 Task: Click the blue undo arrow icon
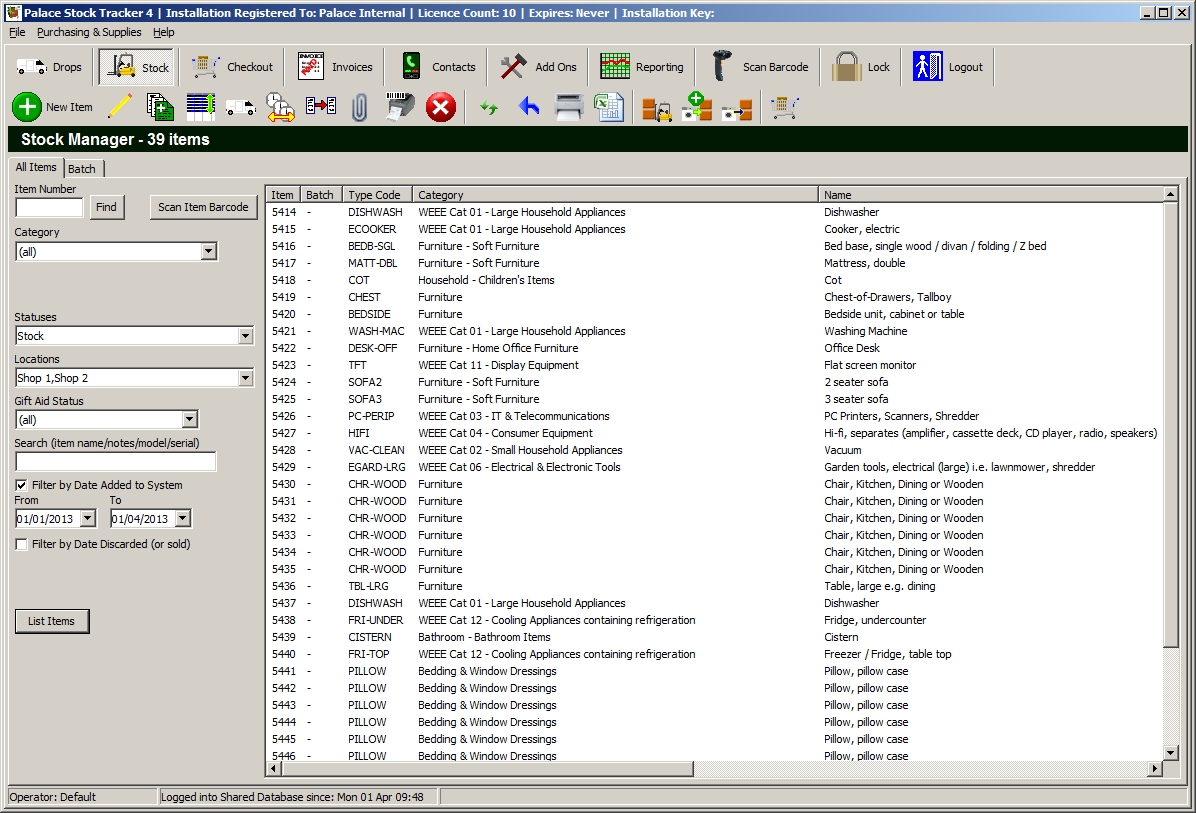click(529, 107)
